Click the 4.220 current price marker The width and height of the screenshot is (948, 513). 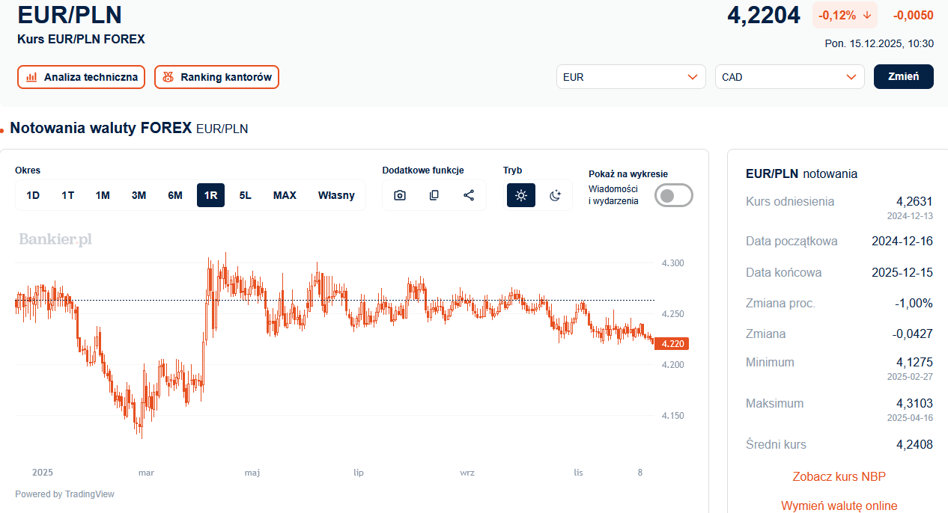click(x=670, y=344)
